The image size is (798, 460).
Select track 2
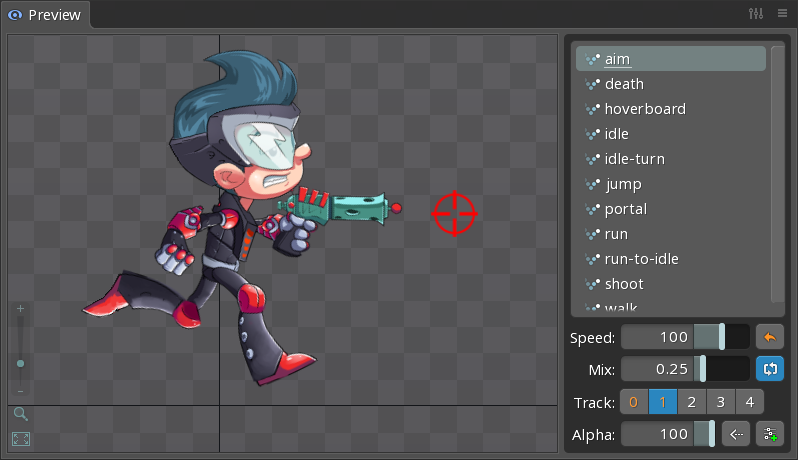pos(691,402)
